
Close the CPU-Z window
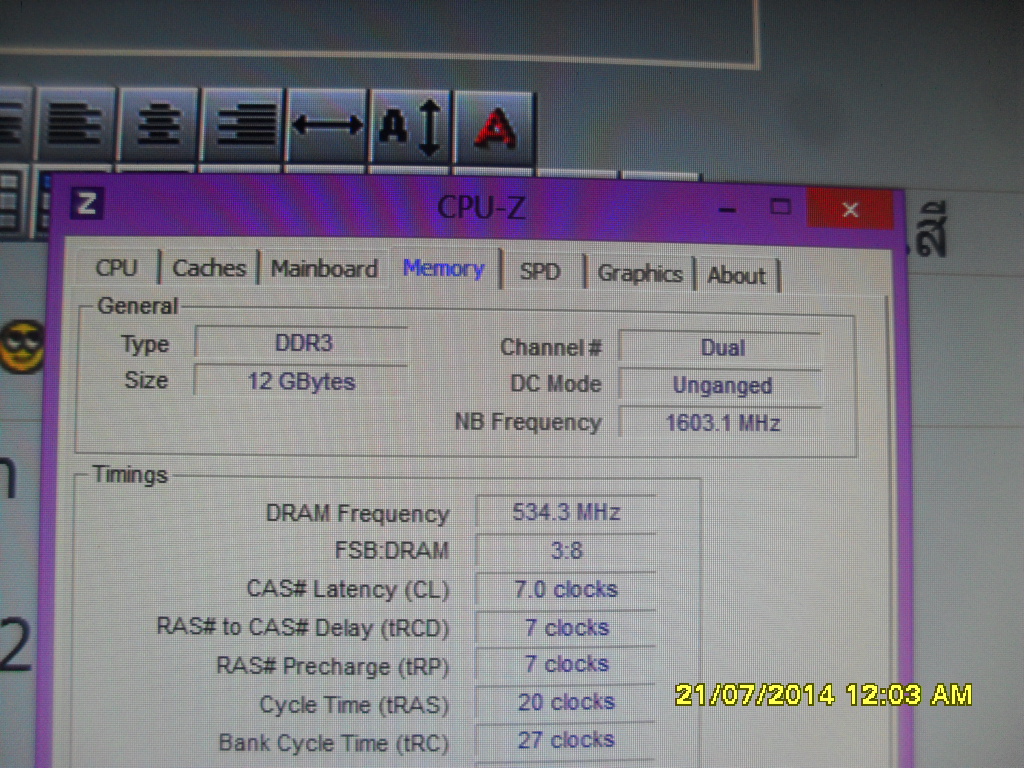tap(850, 209)
